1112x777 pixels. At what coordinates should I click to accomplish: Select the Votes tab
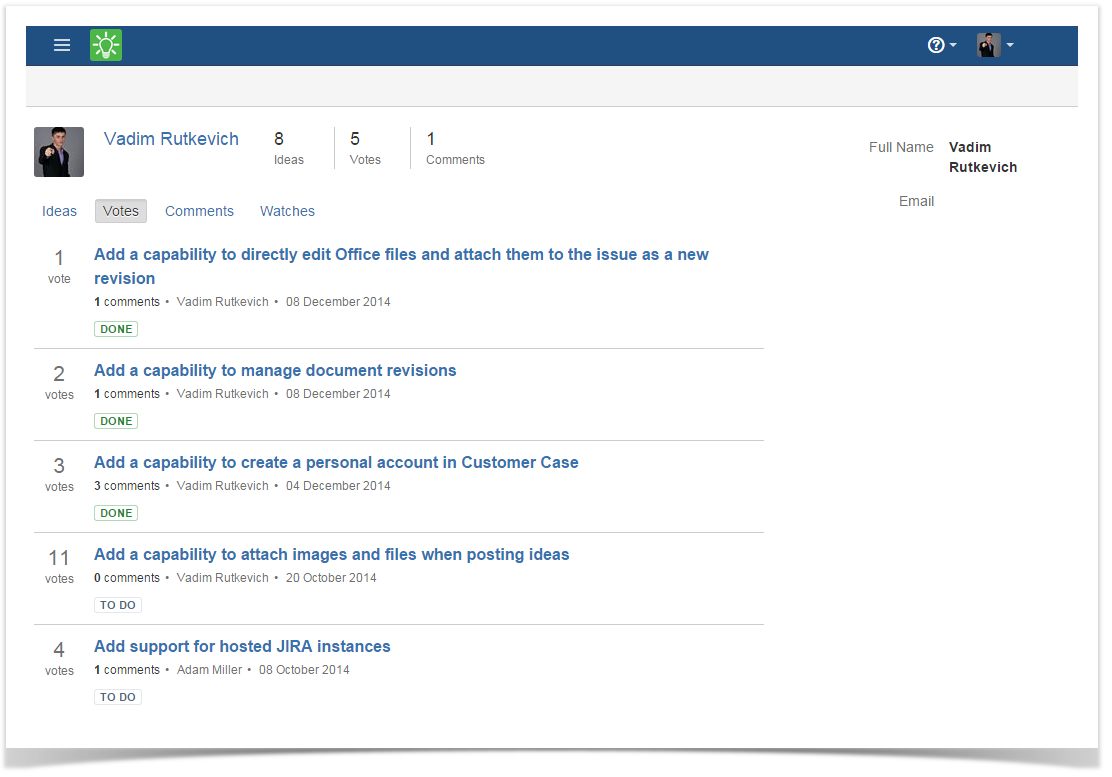pos(121,211)
